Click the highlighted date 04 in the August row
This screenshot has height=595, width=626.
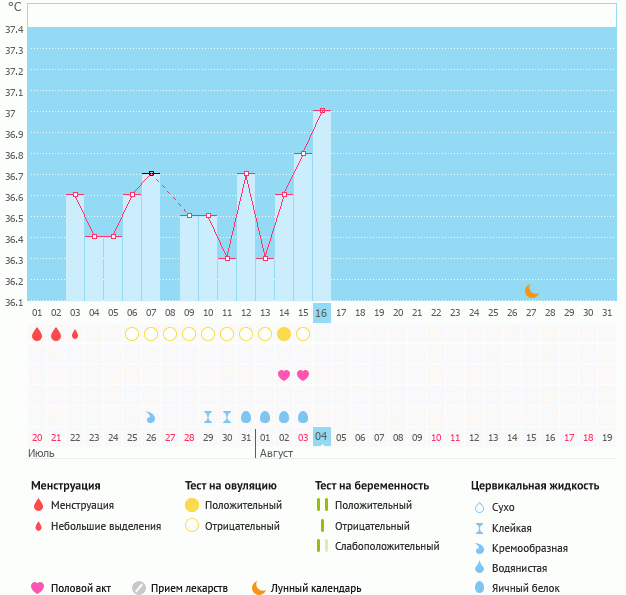322,437
